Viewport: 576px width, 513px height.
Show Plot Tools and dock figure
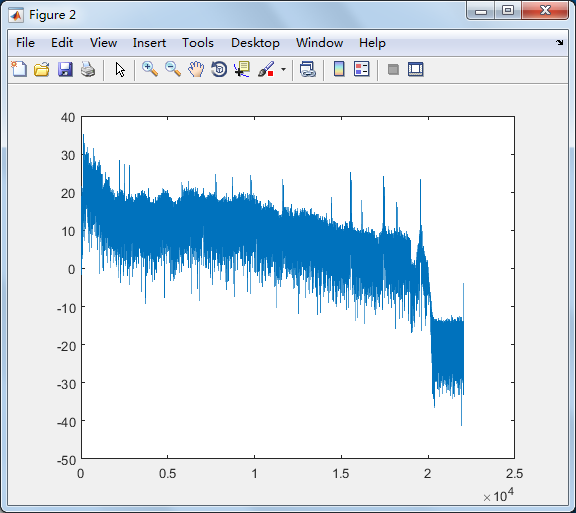click(415, 69)
